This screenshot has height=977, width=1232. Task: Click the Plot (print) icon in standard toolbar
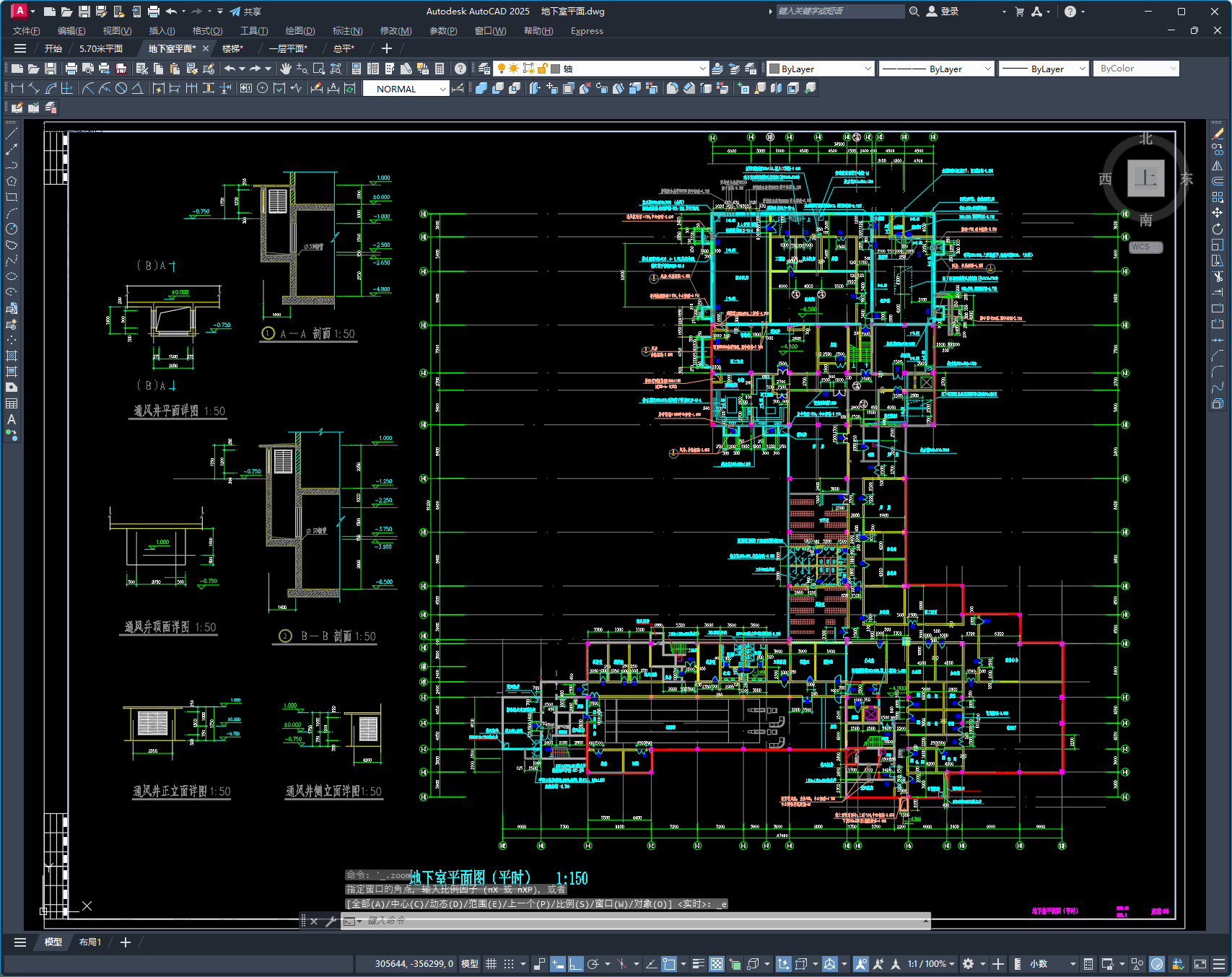click(x=71, y=69)
